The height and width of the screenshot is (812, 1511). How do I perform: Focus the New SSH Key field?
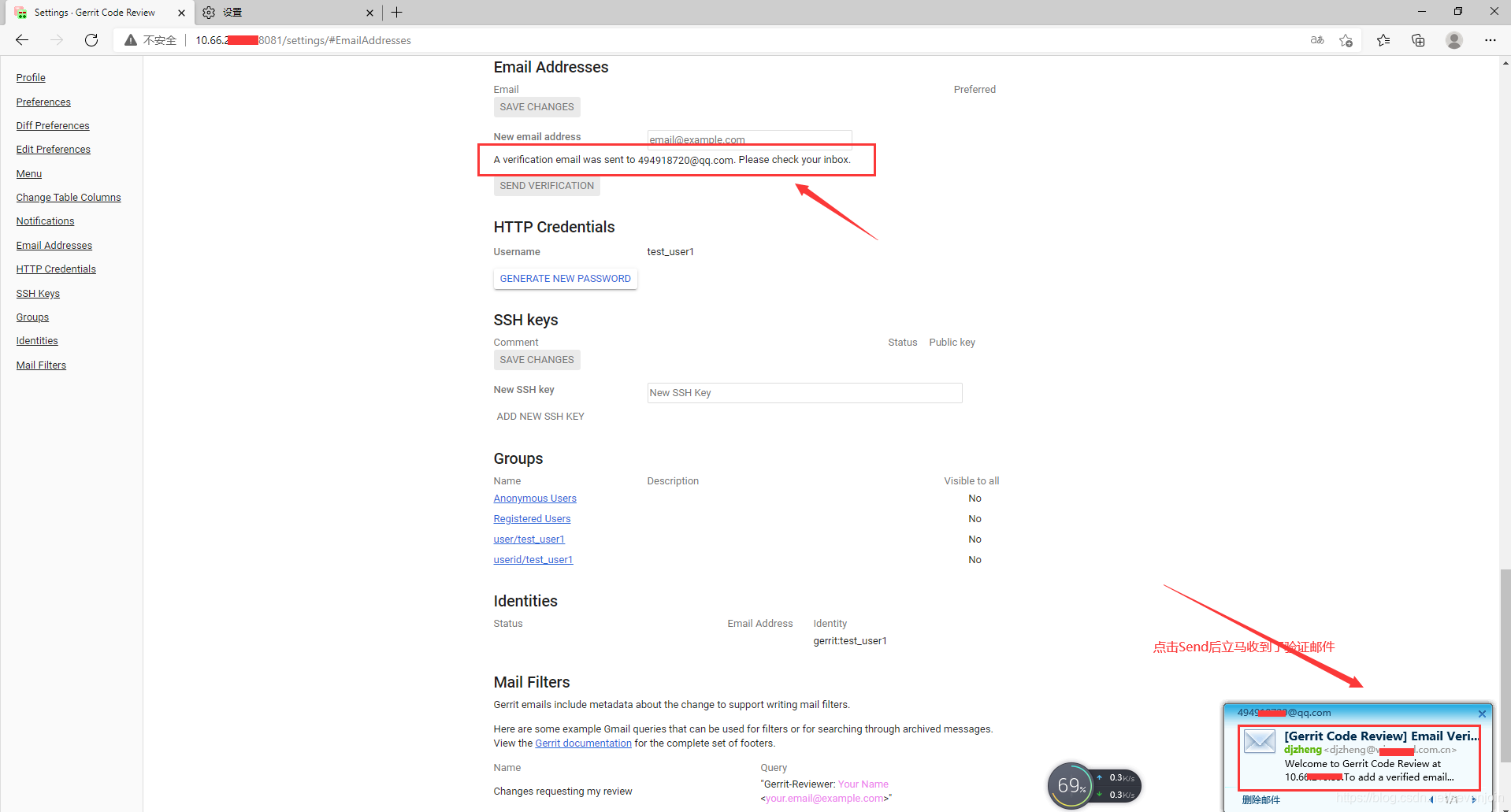tap(804, 393)
